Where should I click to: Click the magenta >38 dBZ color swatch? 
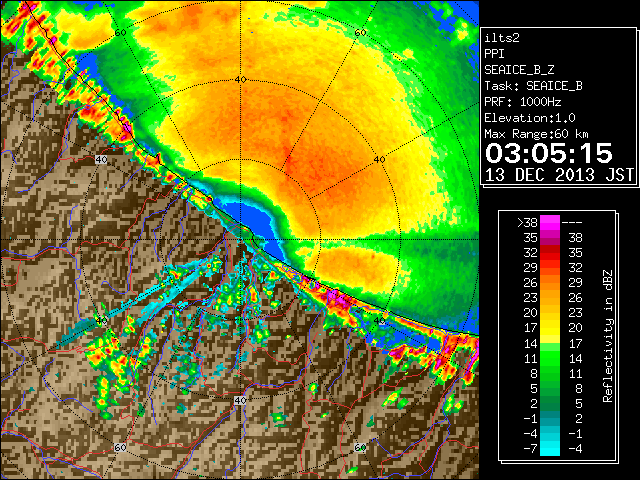(549, 222)
